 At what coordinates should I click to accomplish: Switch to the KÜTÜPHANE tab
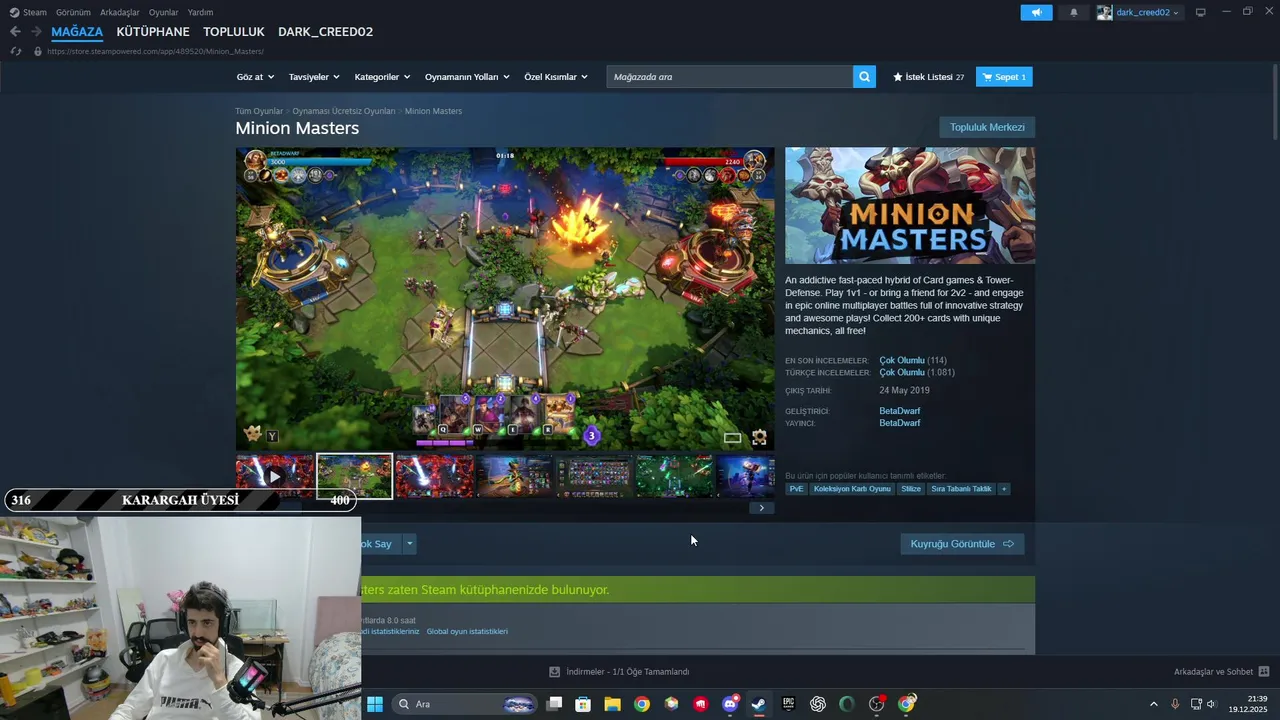coord(153,32)
